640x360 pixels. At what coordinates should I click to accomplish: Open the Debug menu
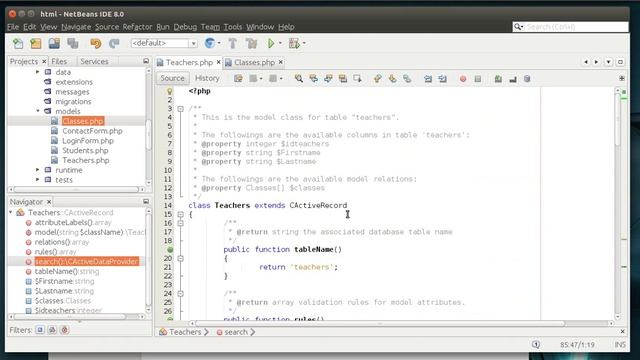[185, 27]
